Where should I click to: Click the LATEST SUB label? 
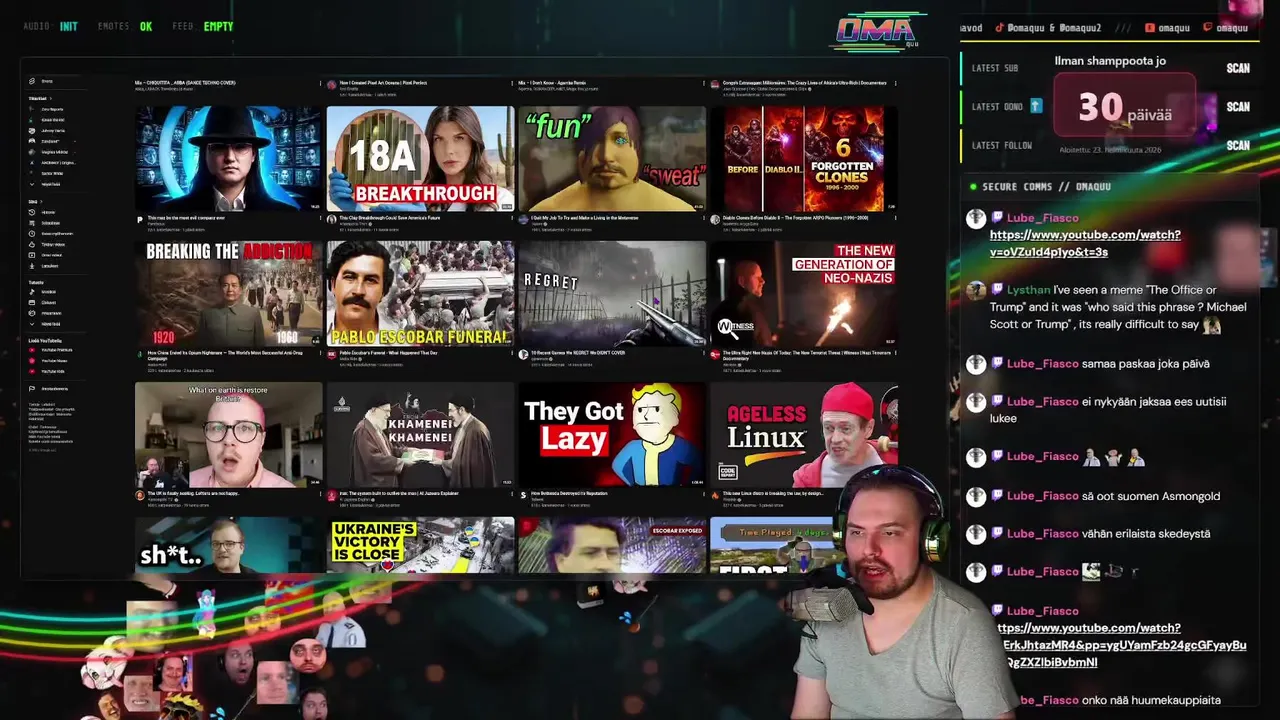pyautogui.click(x=995, y=68)
